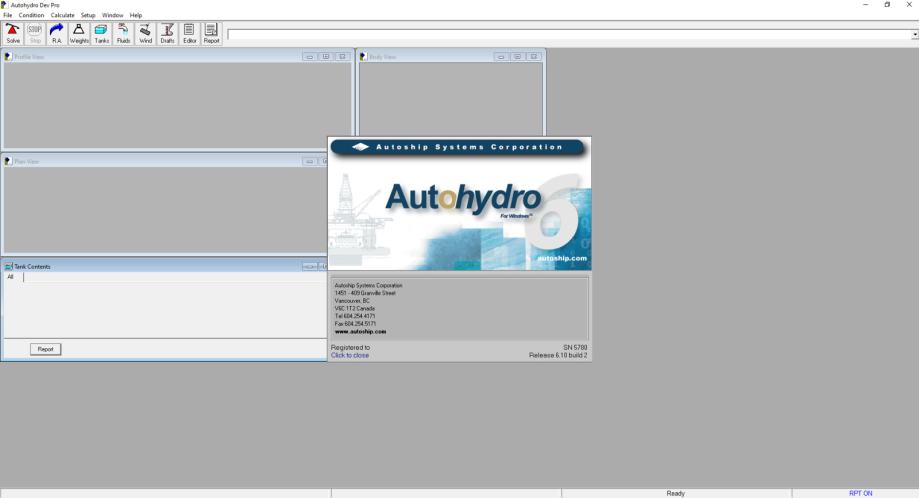Open the Weights toolbar tool
919x498 pixels.
(79, 33)
